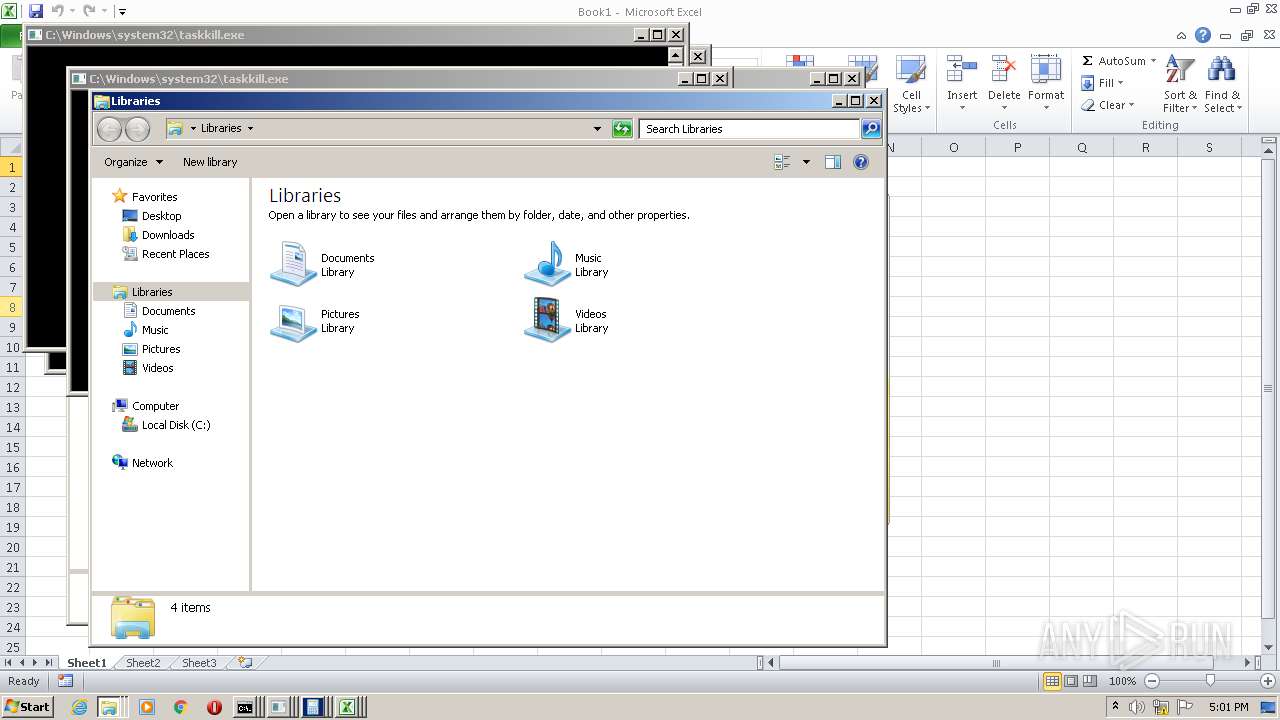The image size is (1280, 720).
Task: Switch to Normal view in Excel
Action: [1052, 681]
